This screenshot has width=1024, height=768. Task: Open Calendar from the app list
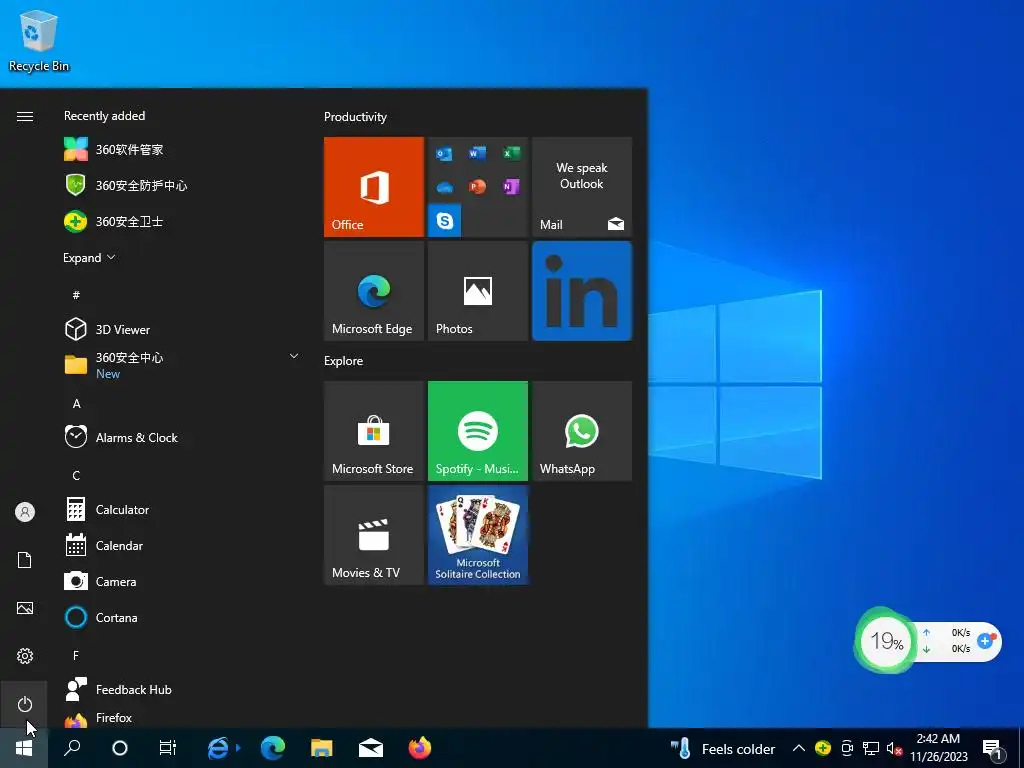182,545
